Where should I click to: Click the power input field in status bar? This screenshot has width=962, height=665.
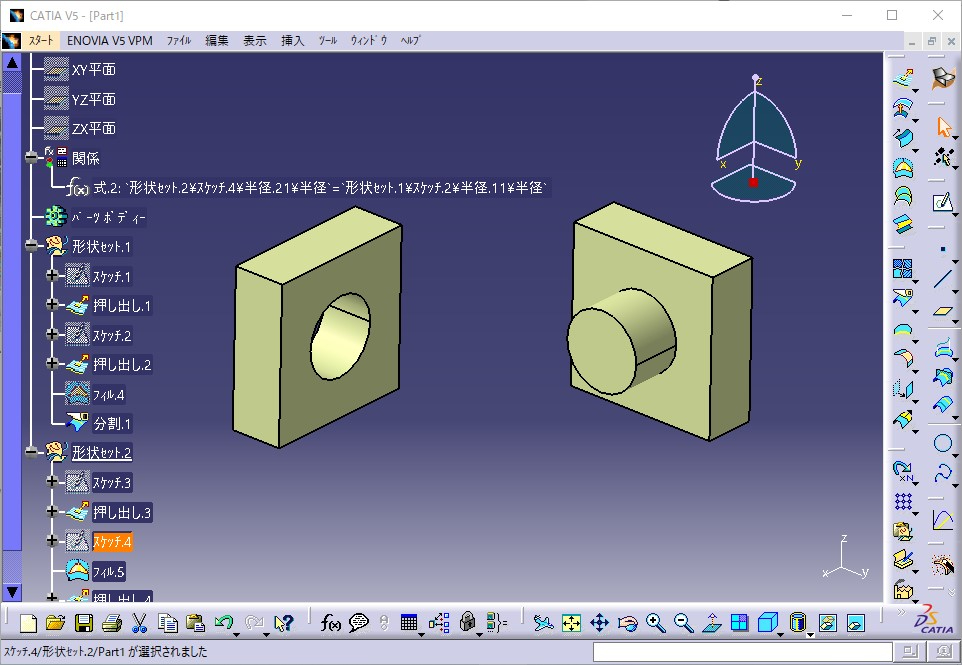point(742,652)
